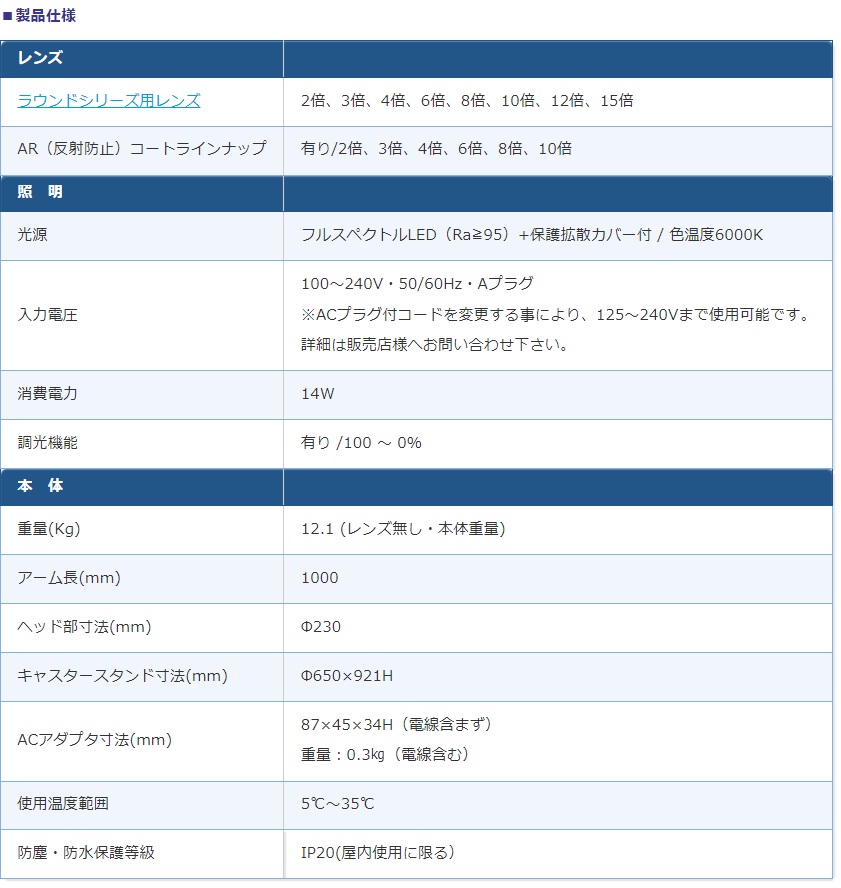
Task: Click the 製品仕様 heading
Action: point(45,15)
